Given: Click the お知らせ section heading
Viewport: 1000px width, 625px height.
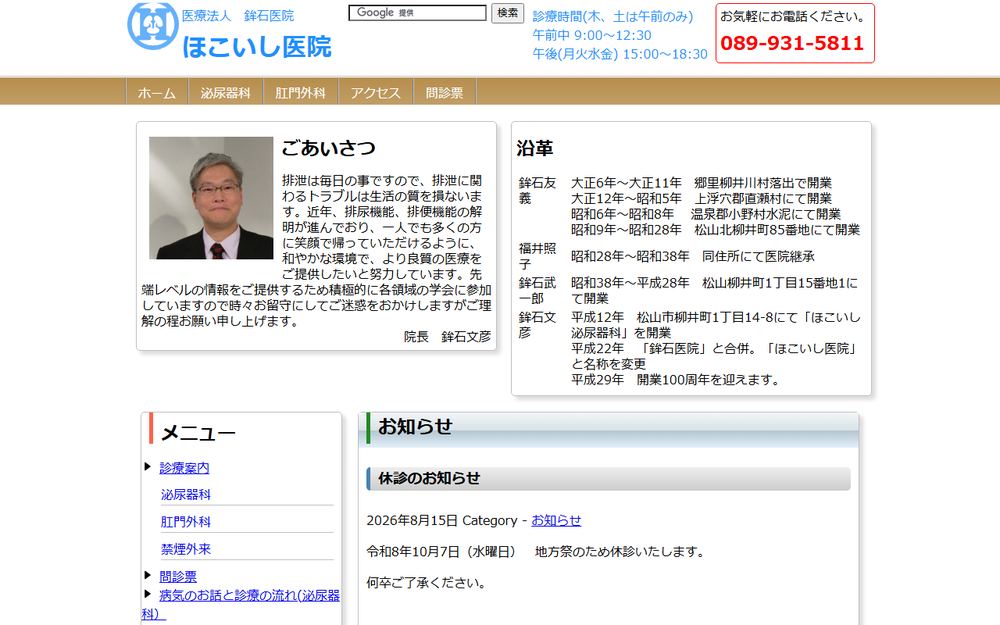Looking at the screenshot, I should (x=415, y=426).
